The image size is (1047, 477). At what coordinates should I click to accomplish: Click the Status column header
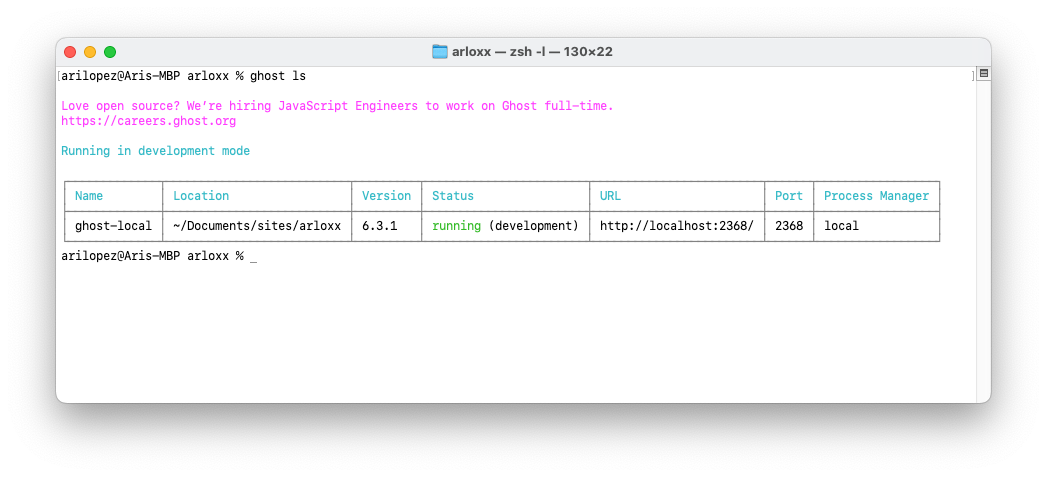[x=453, y=196]
